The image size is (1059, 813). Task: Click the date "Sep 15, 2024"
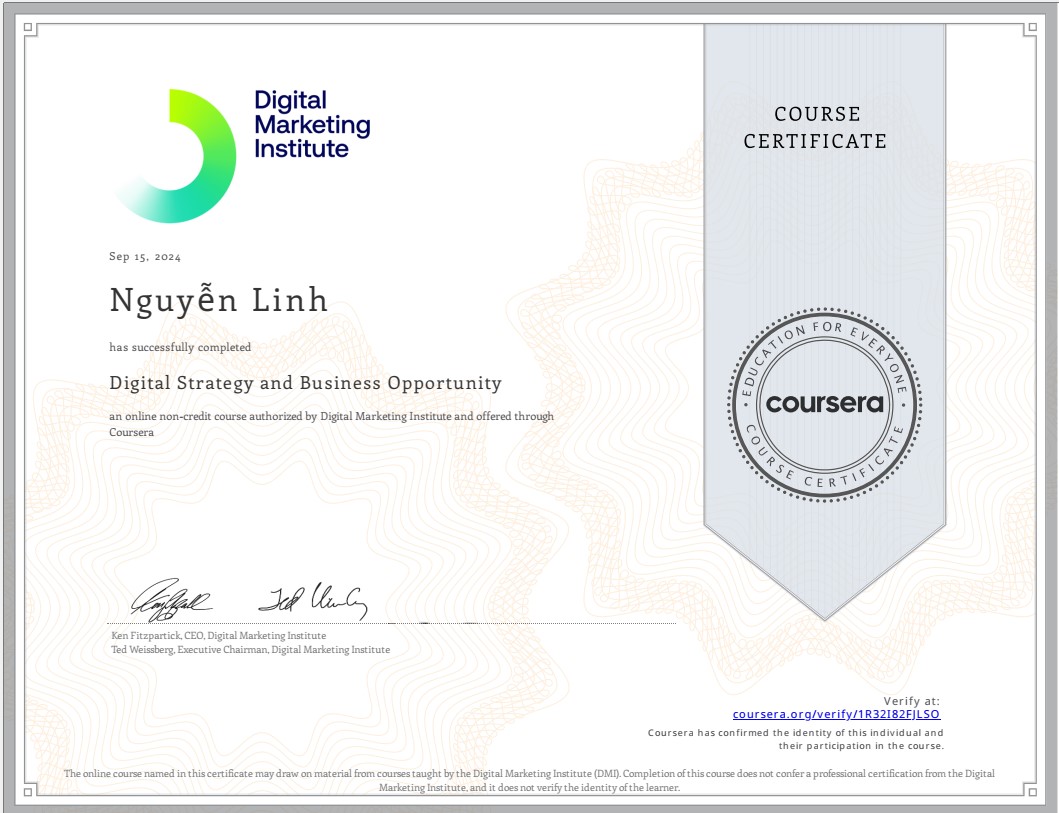point(145,257)
